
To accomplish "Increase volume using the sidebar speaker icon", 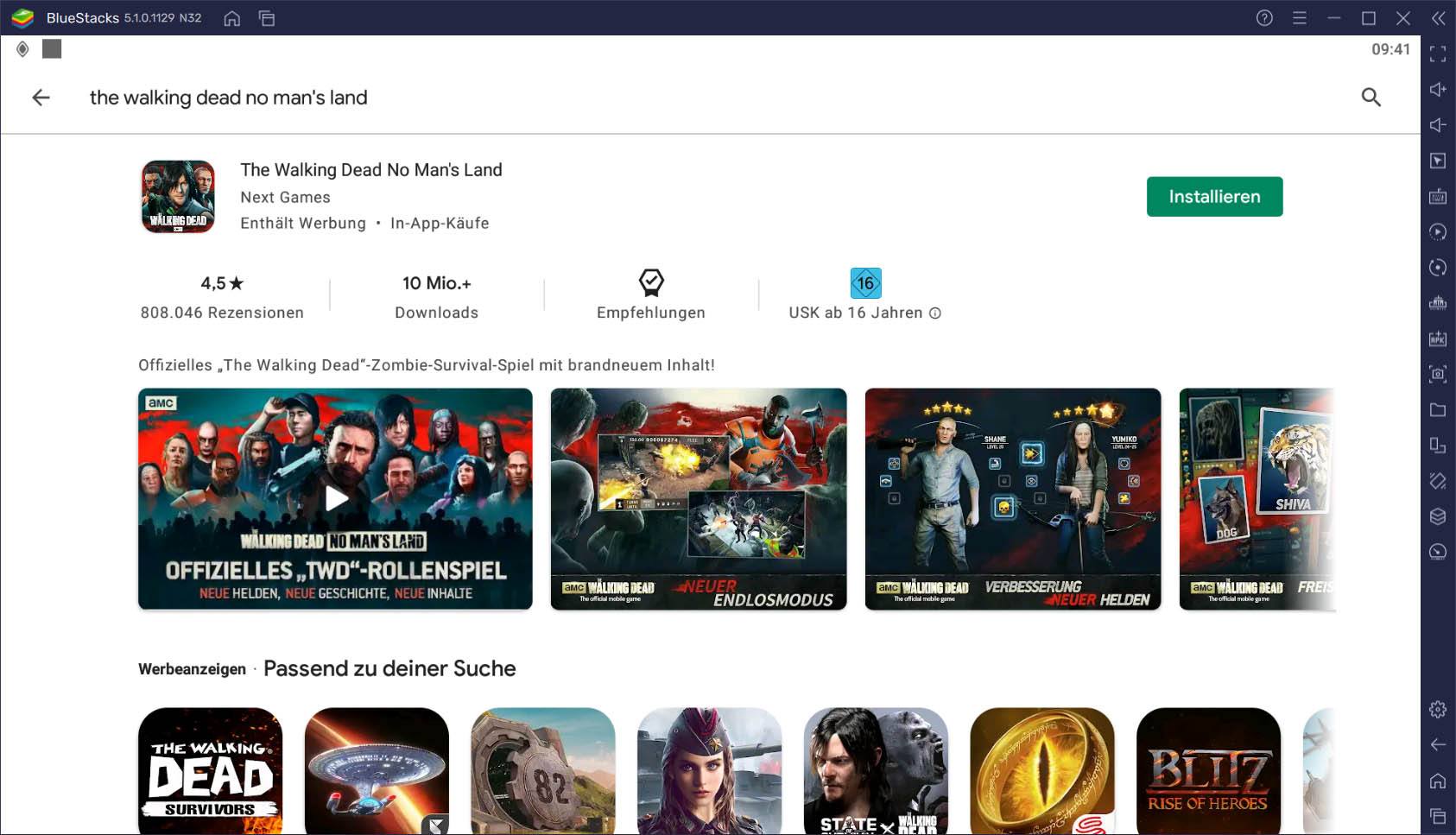I will pos(1438,90).
